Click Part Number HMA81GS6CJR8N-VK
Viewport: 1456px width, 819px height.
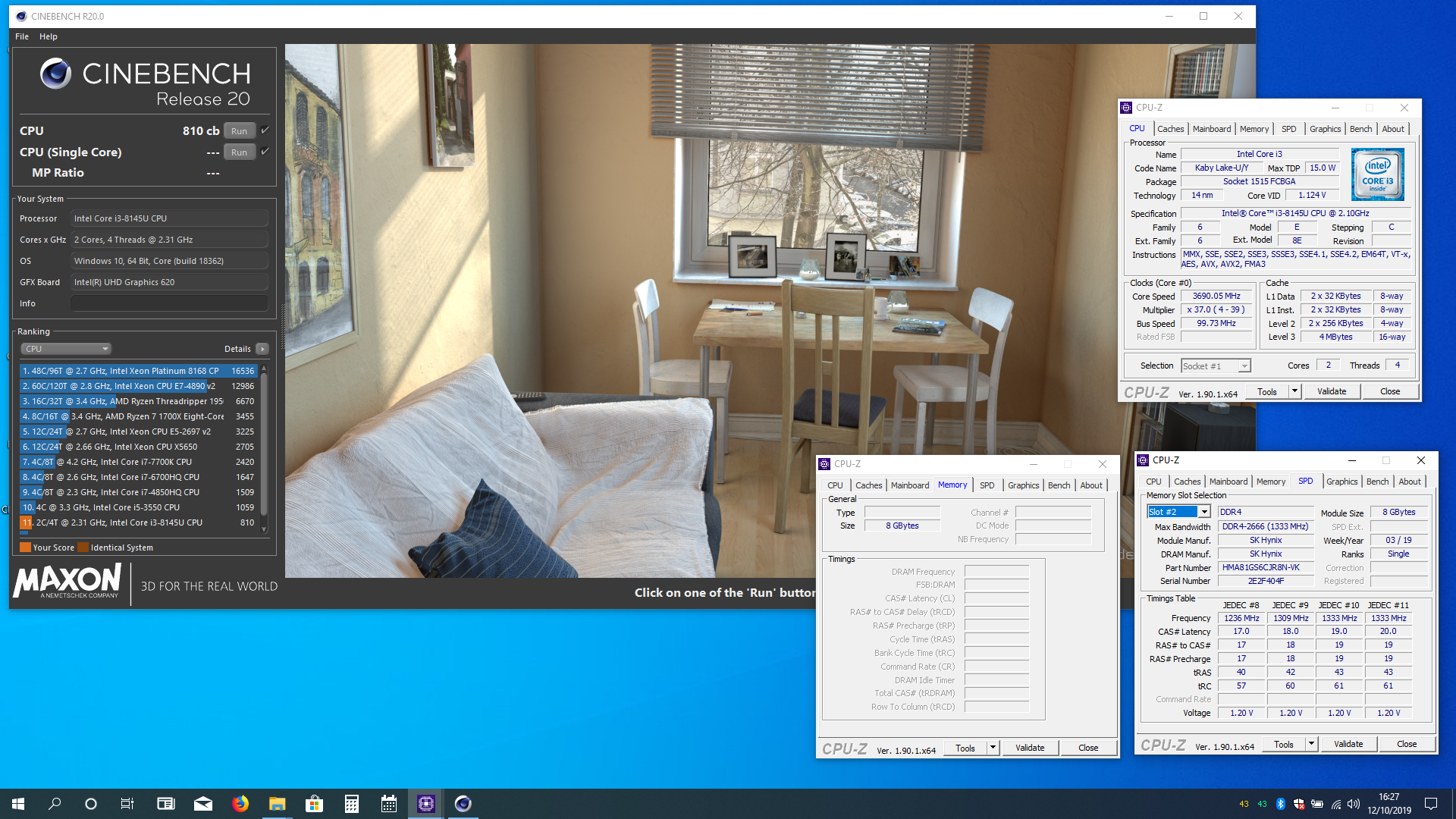click(1264, 567)
